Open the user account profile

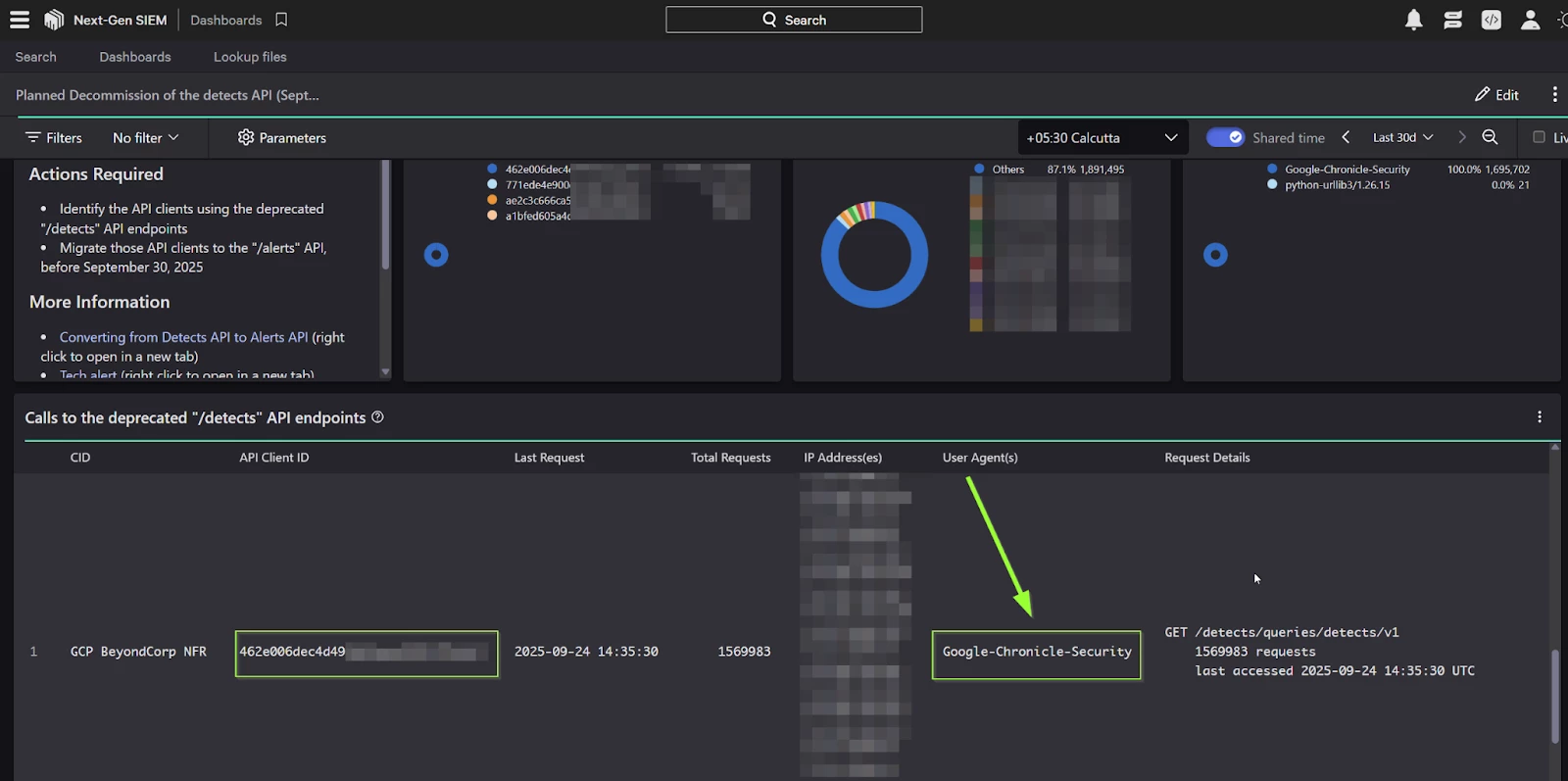[1530, 20]
